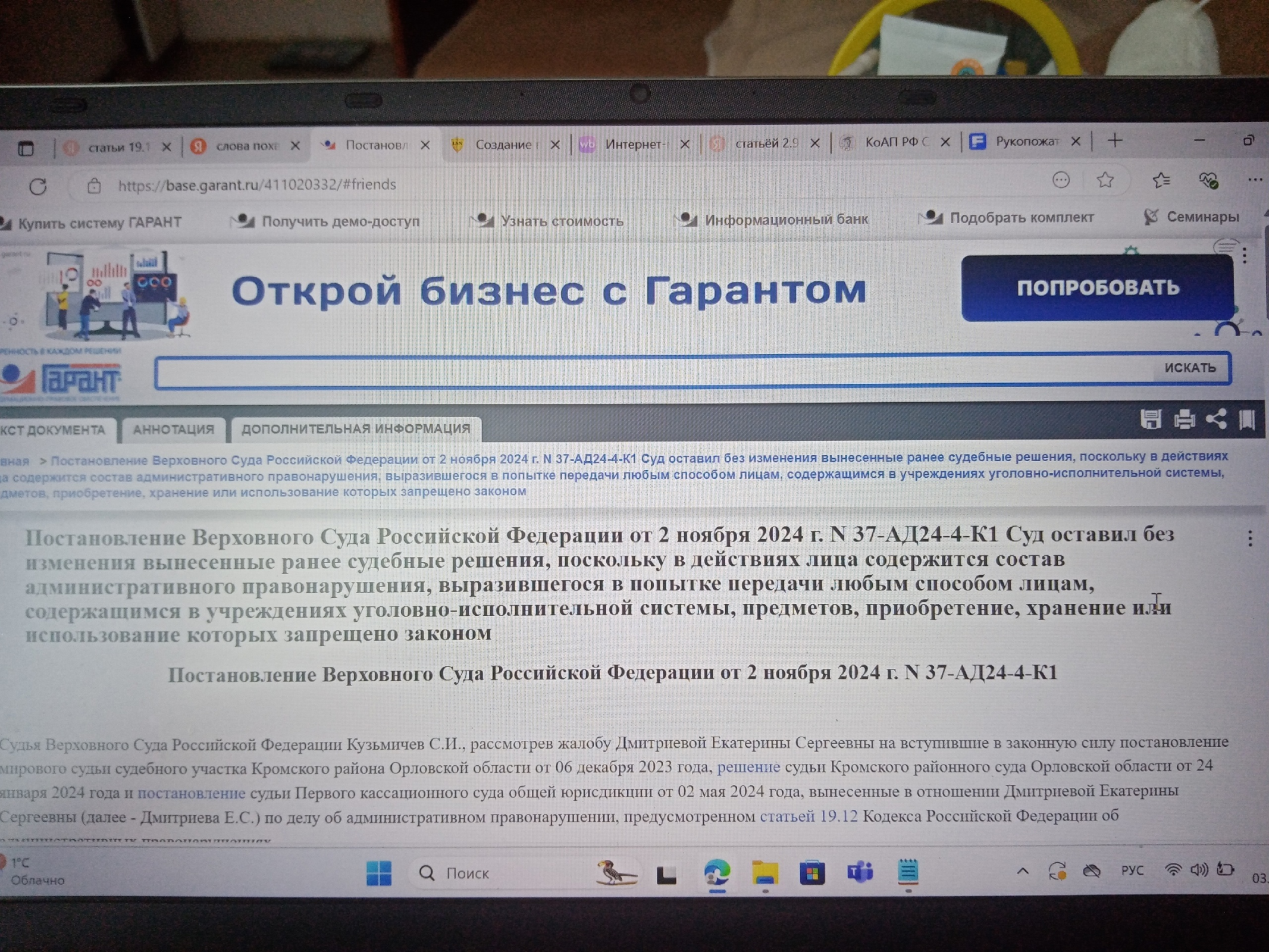1269x952 pixels.
Task: Open the Дополнительная информация tab
Action: 355,429
